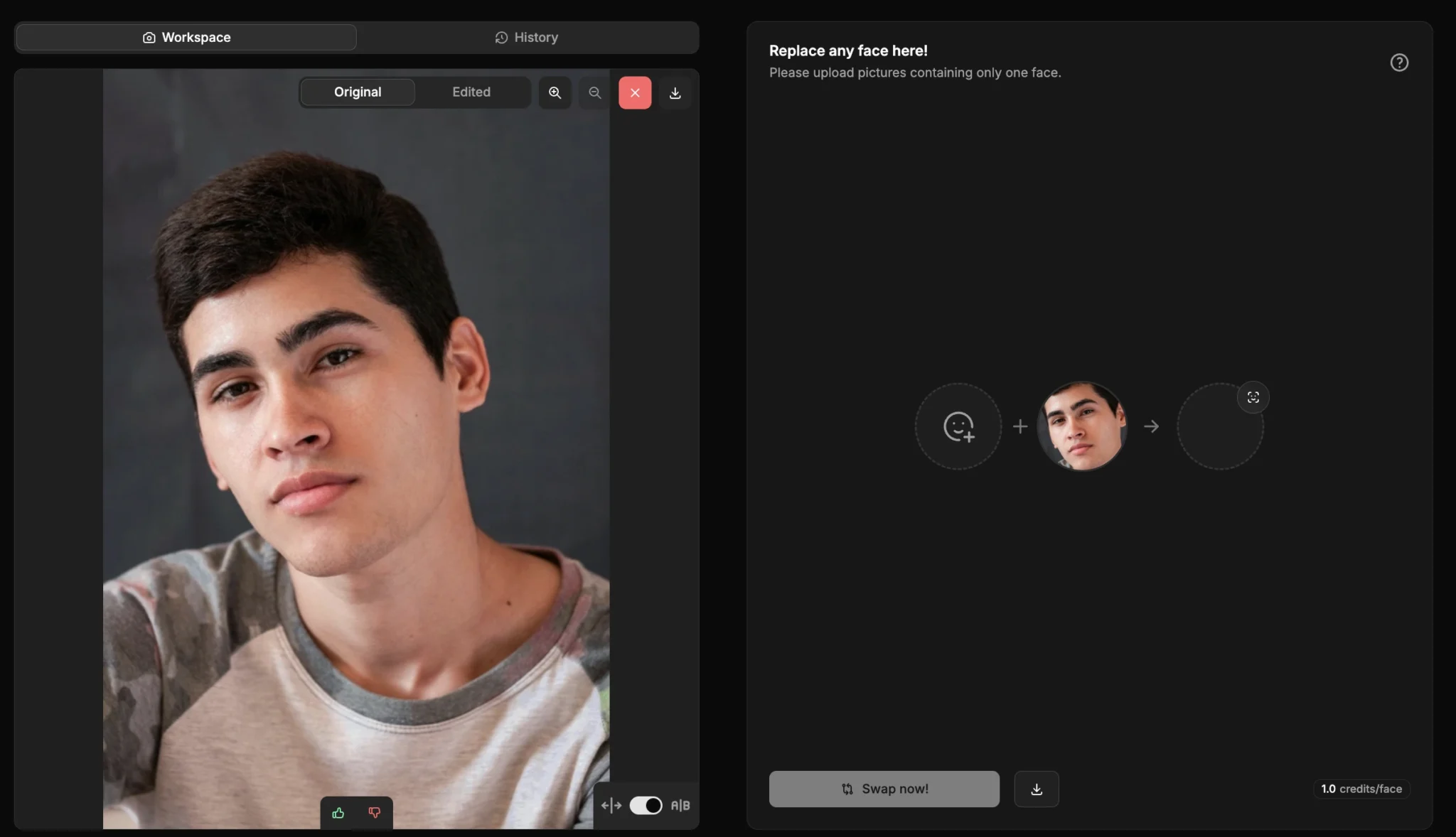
Task: Toggle the comparison mode switch
Action: click(x=646, y=806)
